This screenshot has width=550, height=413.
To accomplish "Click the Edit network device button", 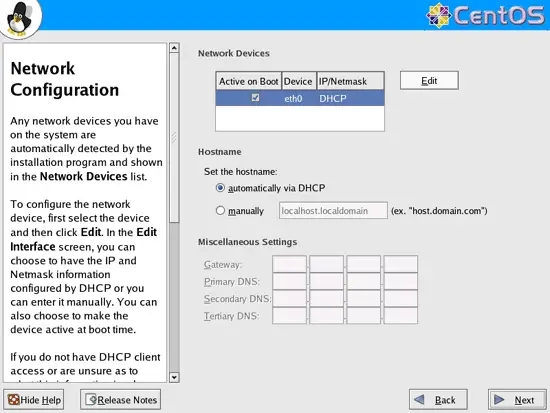I will pos(429,80).
